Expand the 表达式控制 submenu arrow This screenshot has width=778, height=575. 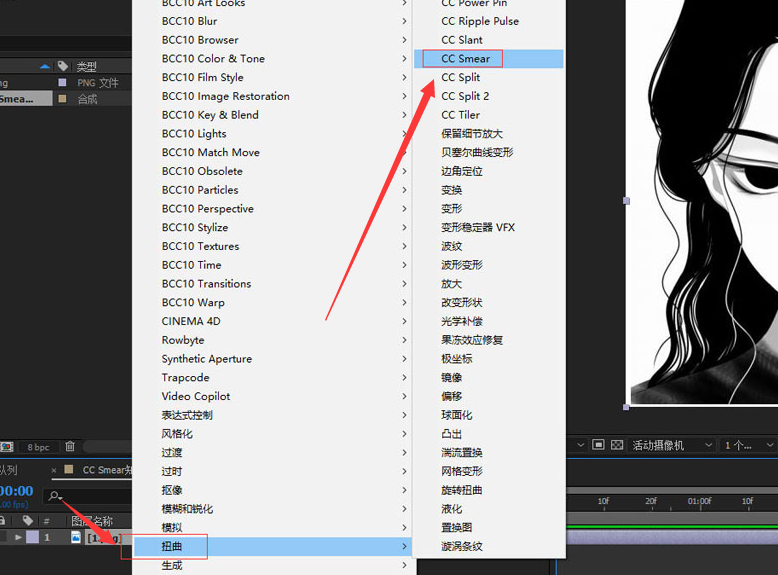click(x=404, y=415)
